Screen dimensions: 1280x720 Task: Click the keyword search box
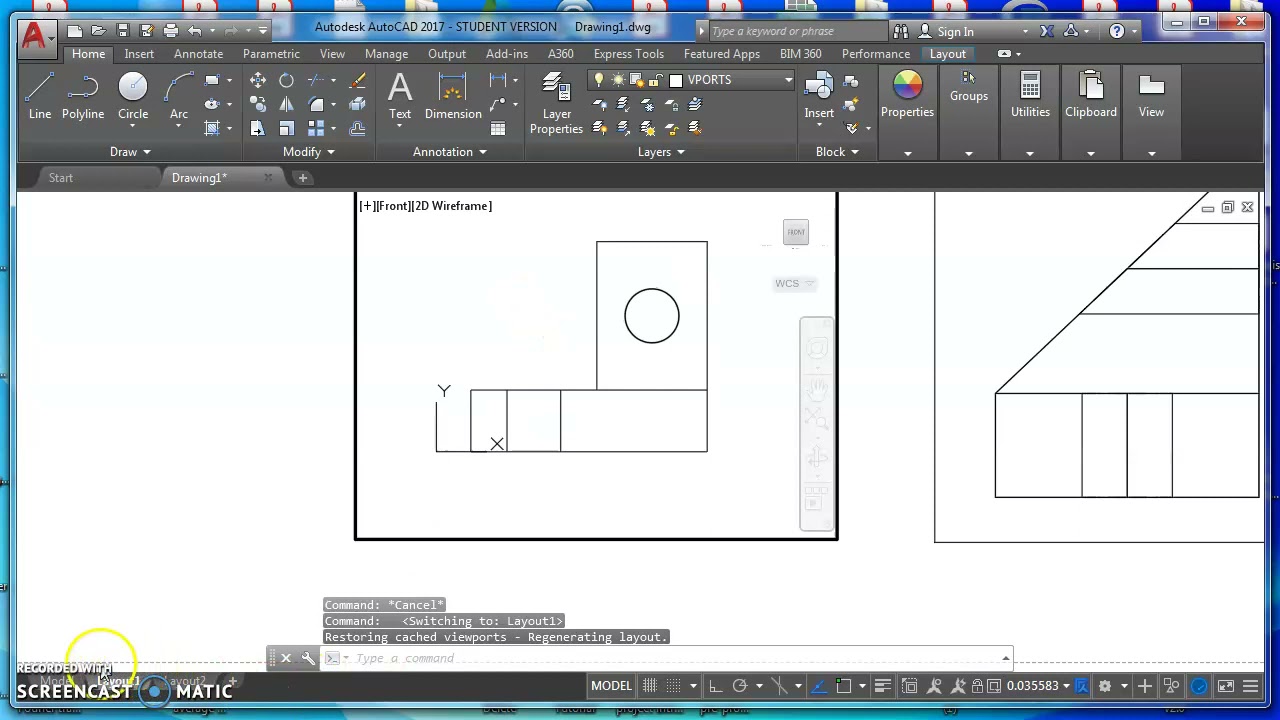tap(798, 32)
